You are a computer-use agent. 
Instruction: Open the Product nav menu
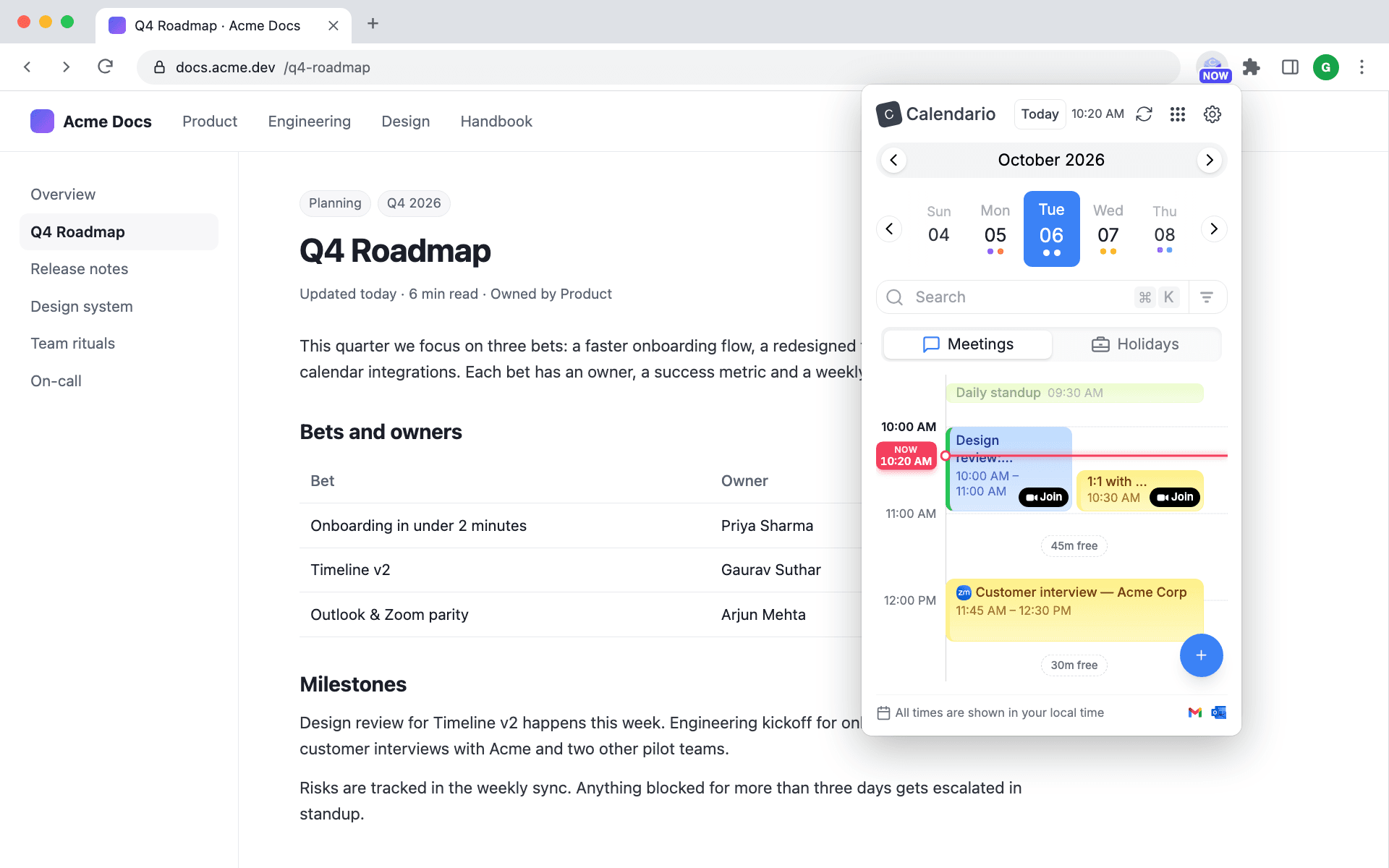(x=210, y=122)
